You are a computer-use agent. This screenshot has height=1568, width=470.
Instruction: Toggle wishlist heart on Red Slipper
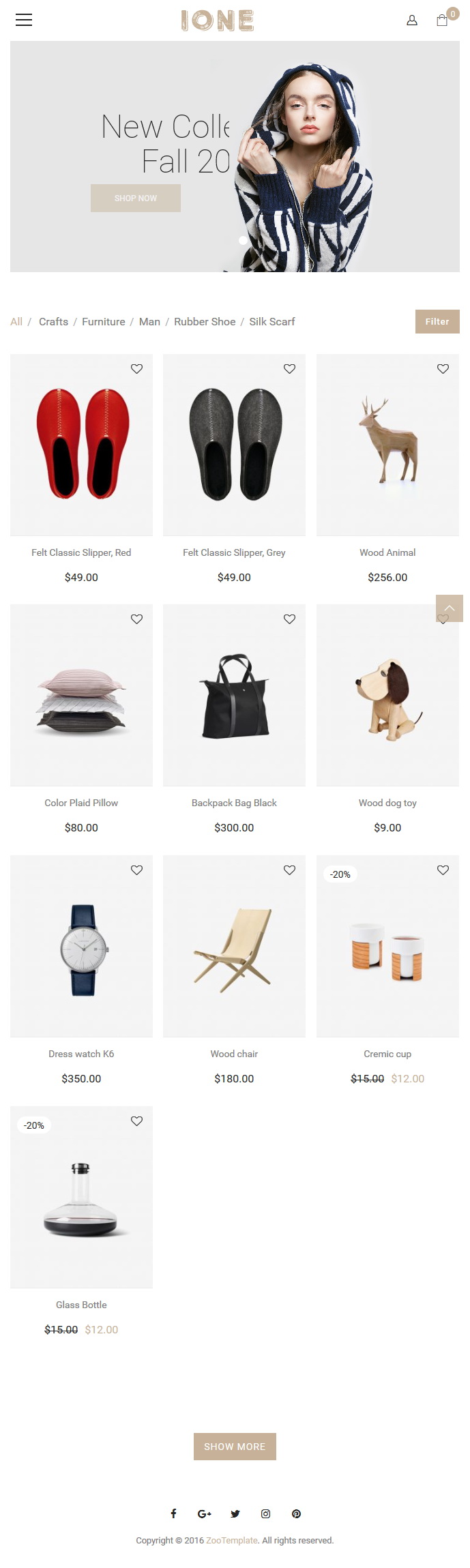(x=136, y=368)
